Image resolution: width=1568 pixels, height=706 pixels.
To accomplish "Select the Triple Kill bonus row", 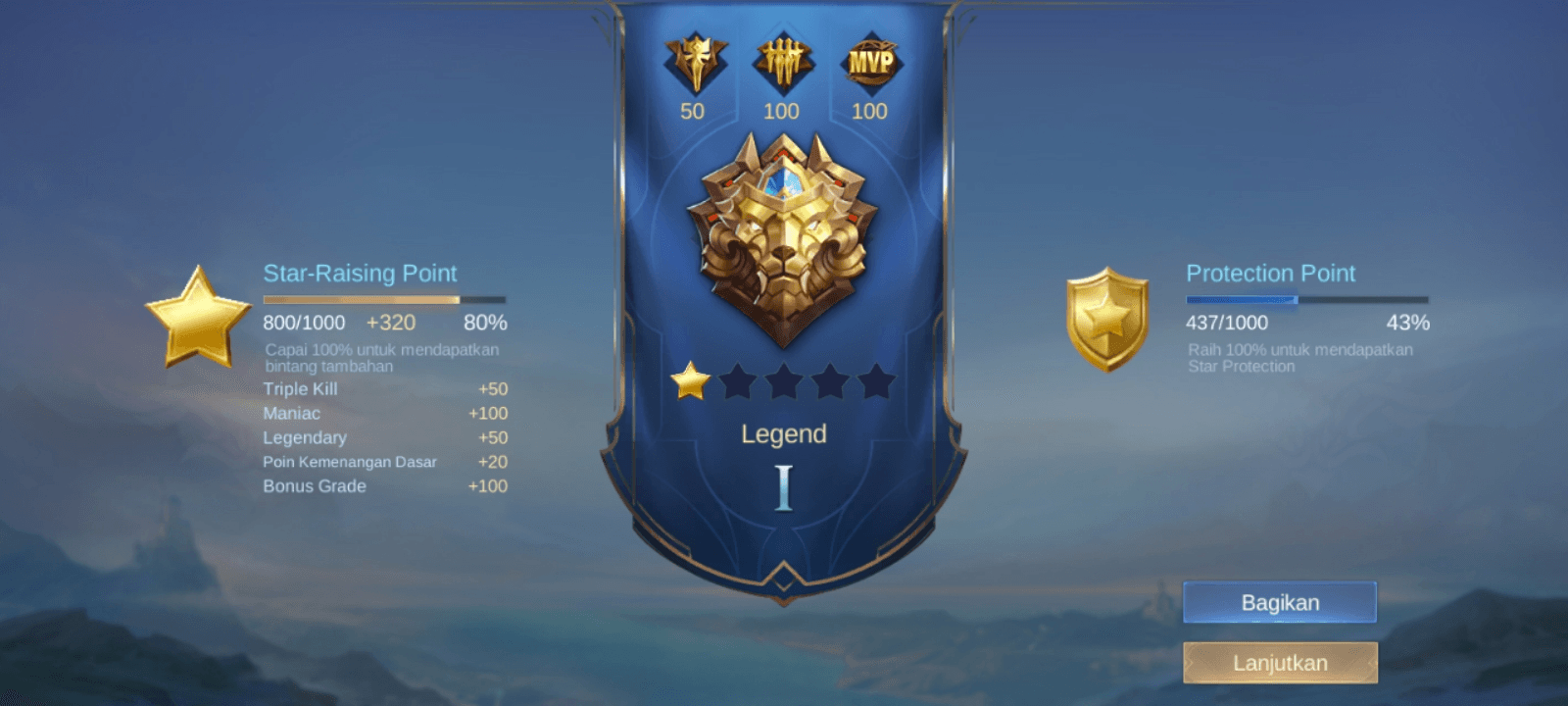I will pyautogui.click(x=385, y=388).
